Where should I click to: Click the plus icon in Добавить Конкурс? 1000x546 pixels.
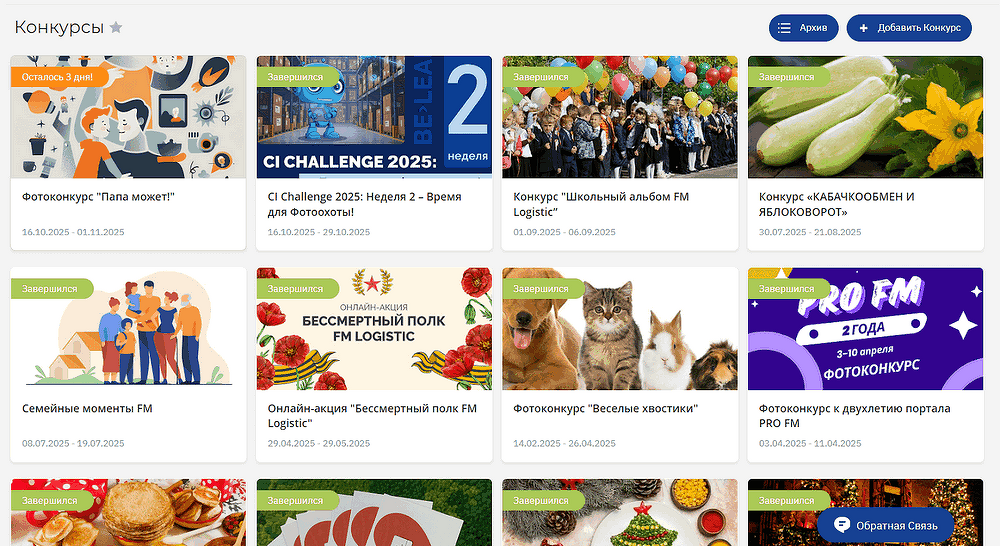pyautogui.click(x=863, y=28)
